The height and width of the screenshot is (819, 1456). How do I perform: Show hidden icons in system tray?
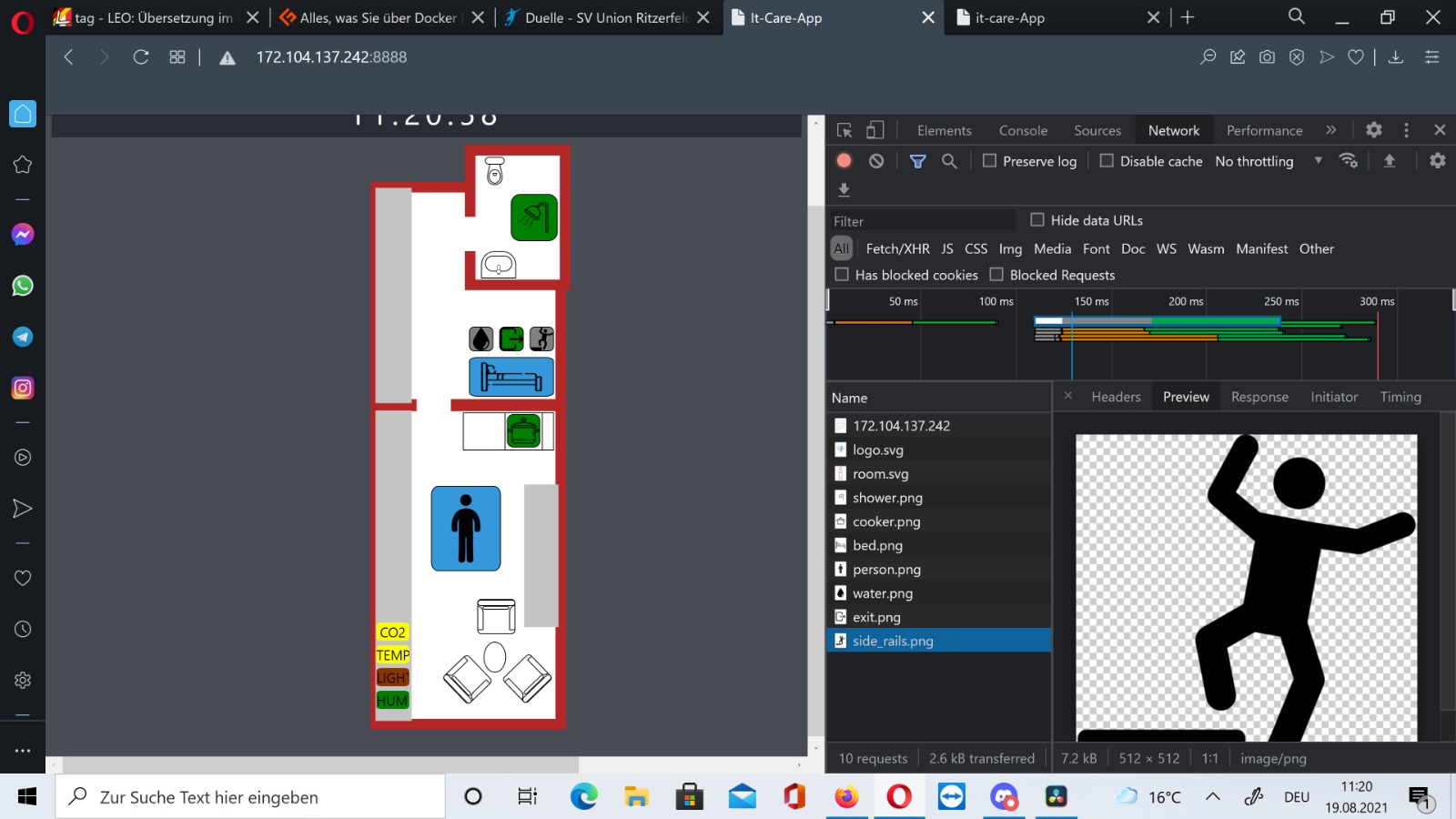(x=1213, y=797)
